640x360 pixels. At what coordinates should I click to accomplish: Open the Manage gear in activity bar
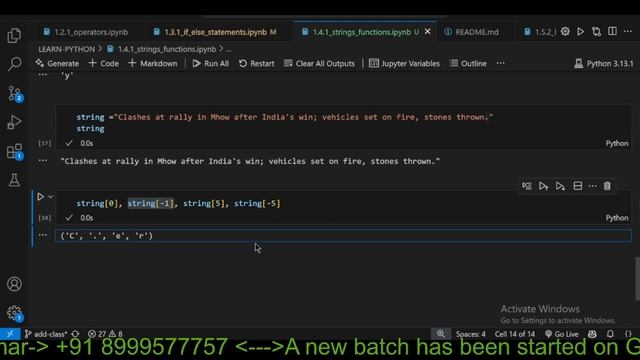15,313
